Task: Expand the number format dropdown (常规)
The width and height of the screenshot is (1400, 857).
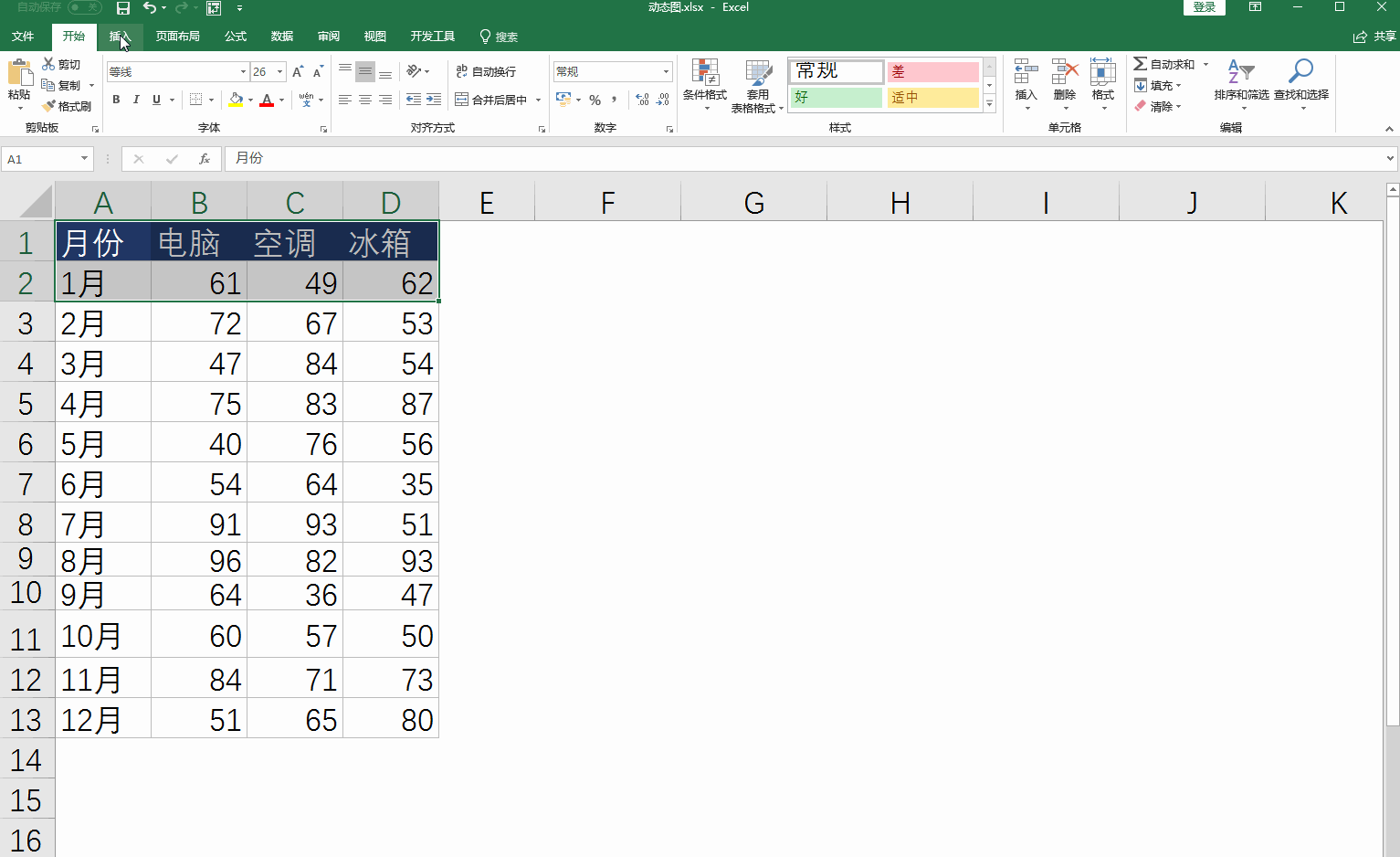Action: click(x=666, y=71)
